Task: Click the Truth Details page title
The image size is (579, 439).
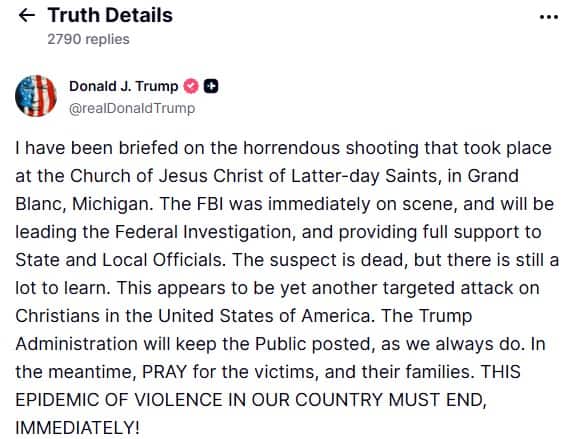Action: pyautogui.click(x=110, y=16)
